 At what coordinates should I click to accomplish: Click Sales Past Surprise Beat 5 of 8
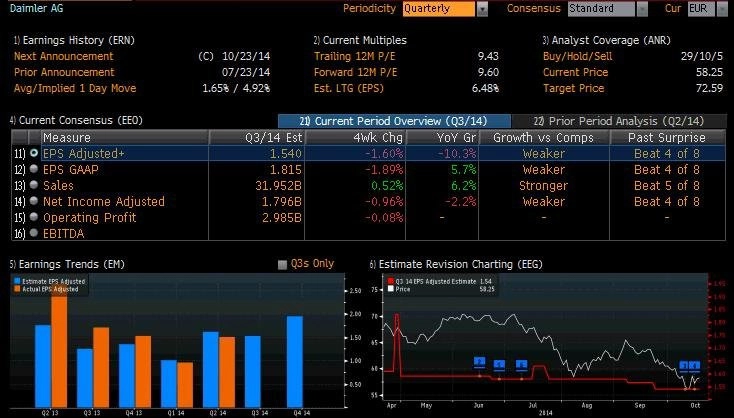click(x=667, y=185)
